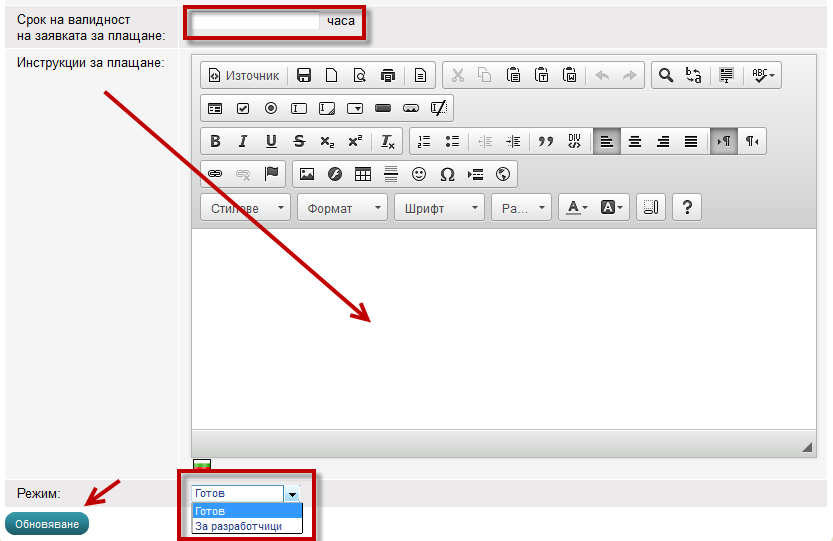Viewport: 833px width, 541px height.
Task: Insert a checkbox form element
Action: (243, 108)
